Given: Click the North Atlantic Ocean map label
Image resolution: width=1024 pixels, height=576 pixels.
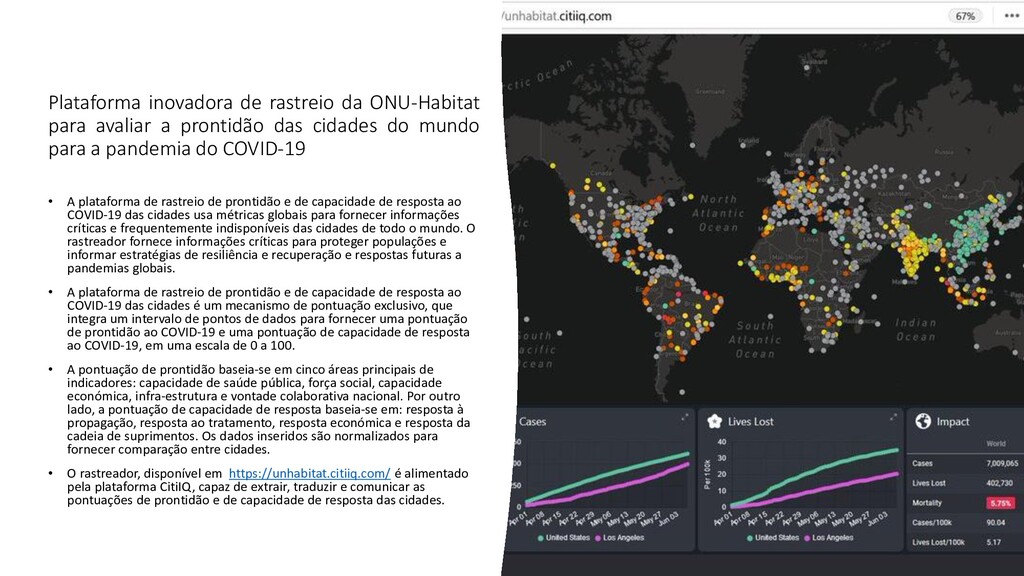Looking at the screenshot, I should tap(718, 213).
